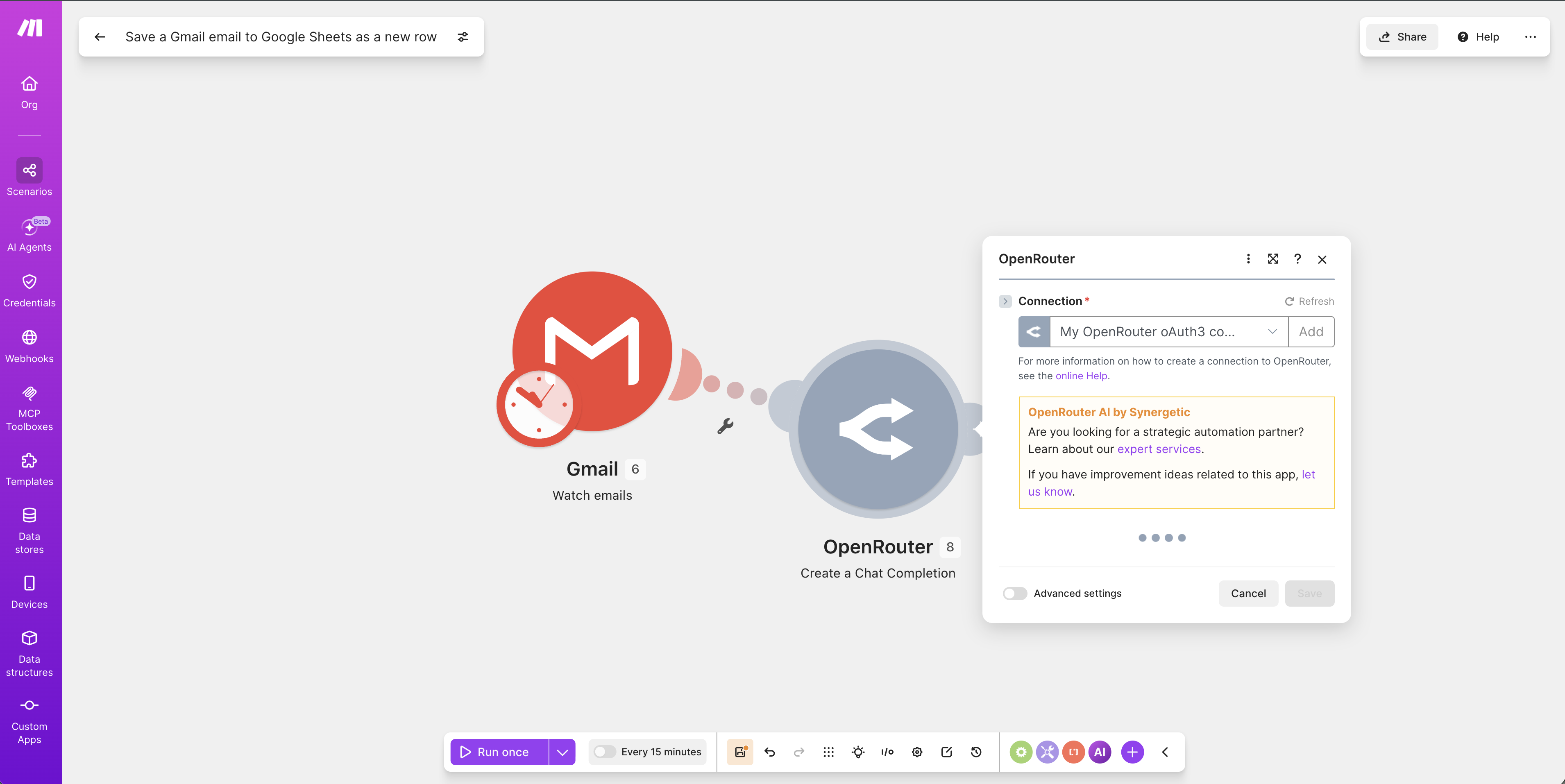Open the Templates section
Viewport: 1565px width, 784px height.
click(29, 469)
